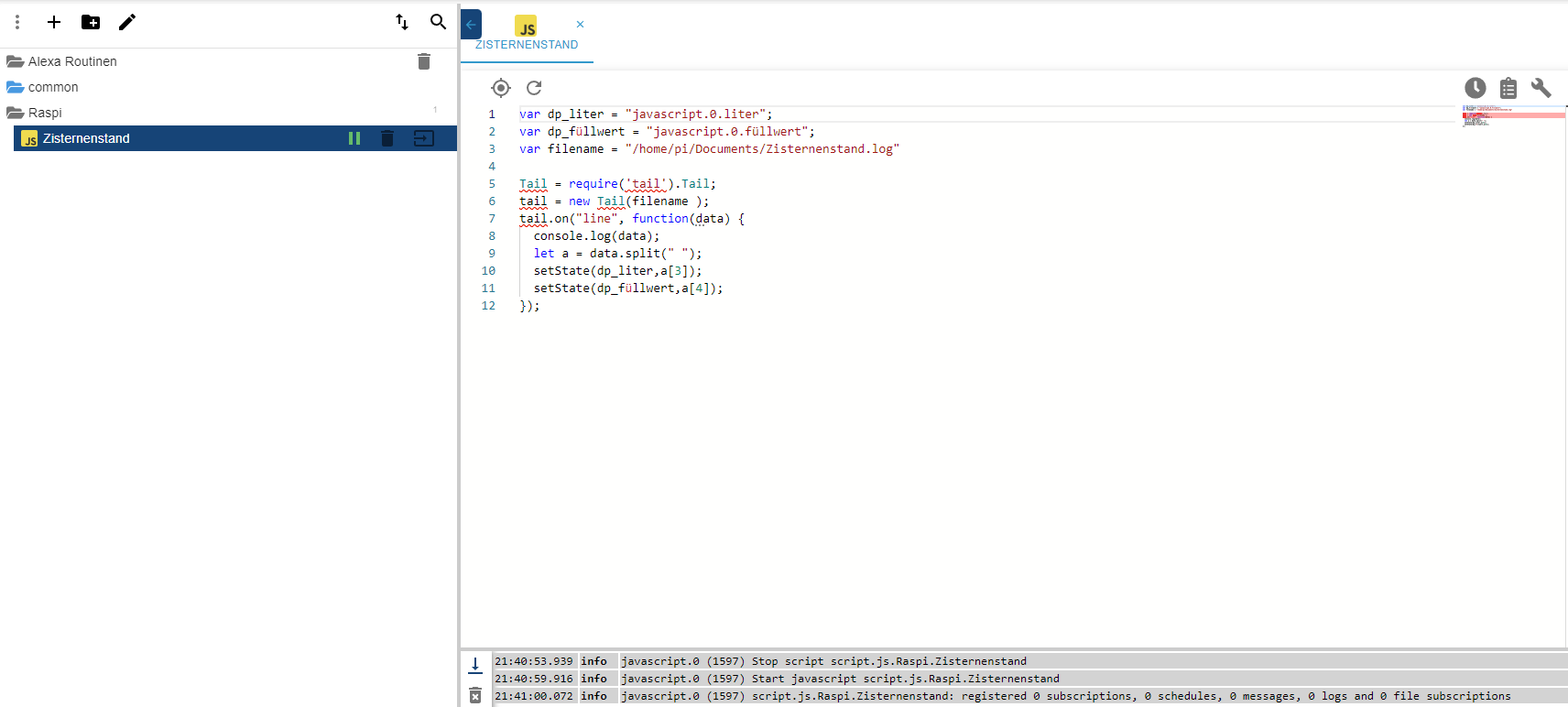Click the setState(dp_füllwert,a[4]) line
Screen dimensions: 1568x707
point(628,288)
